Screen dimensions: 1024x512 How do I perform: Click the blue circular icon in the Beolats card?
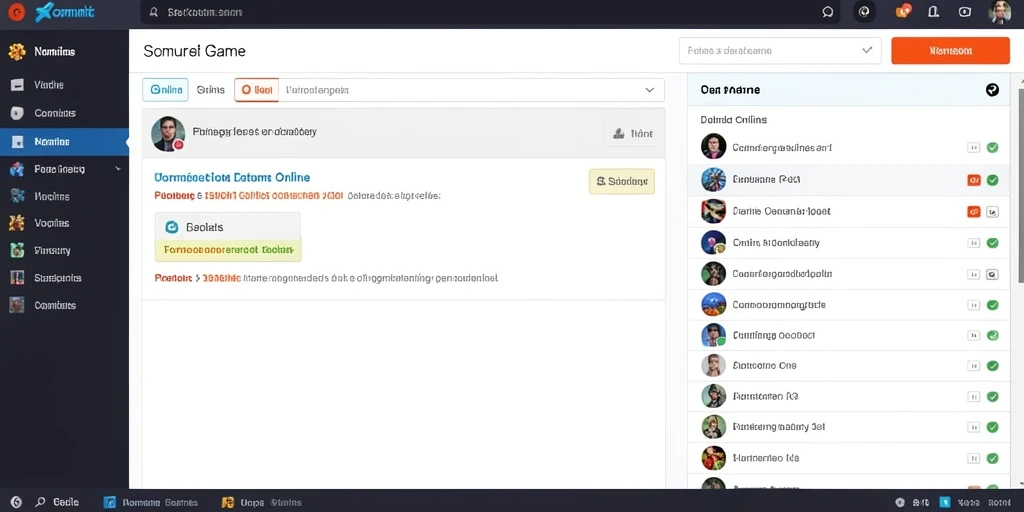tap(172, 227)
